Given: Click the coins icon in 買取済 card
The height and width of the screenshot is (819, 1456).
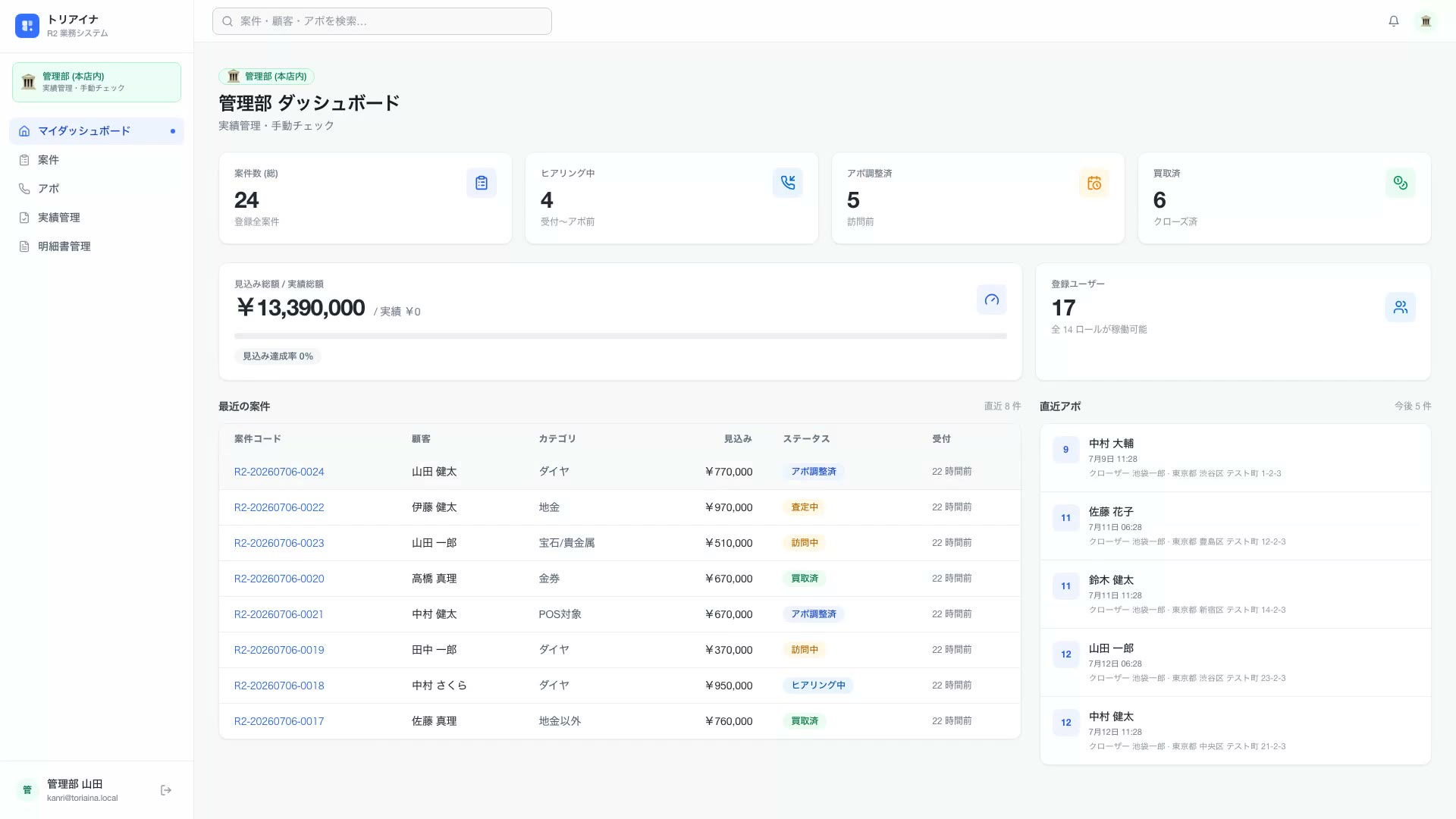Looking at the screenshot, I should coord(1401,183).
